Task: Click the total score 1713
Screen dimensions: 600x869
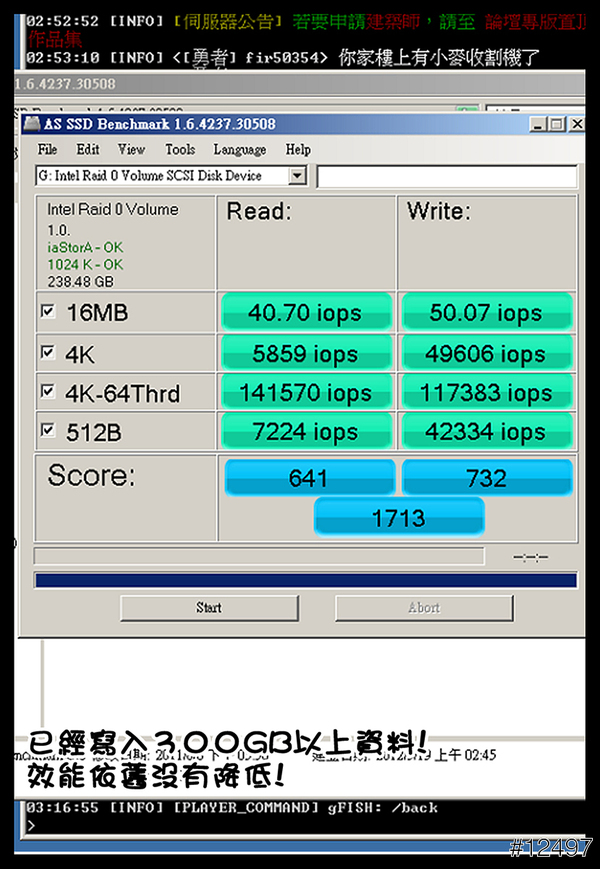Action: pos(399,517)
